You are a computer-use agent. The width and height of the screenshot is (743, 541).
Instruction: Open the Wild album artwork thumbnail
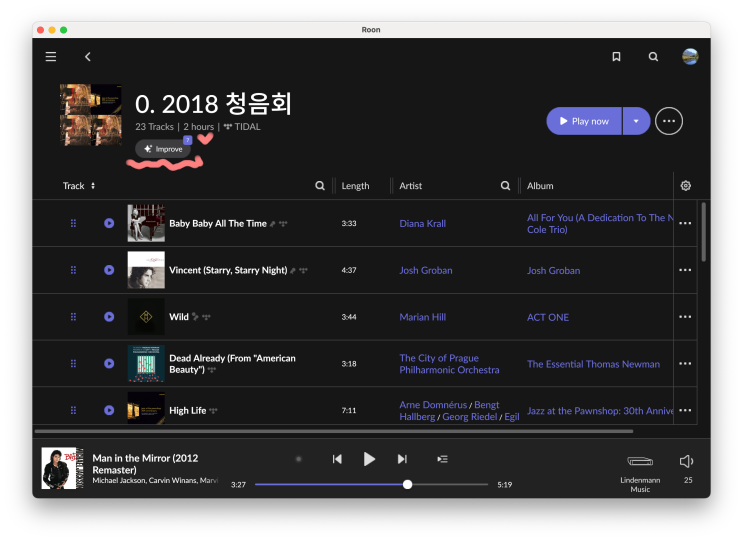pos(146,316)
